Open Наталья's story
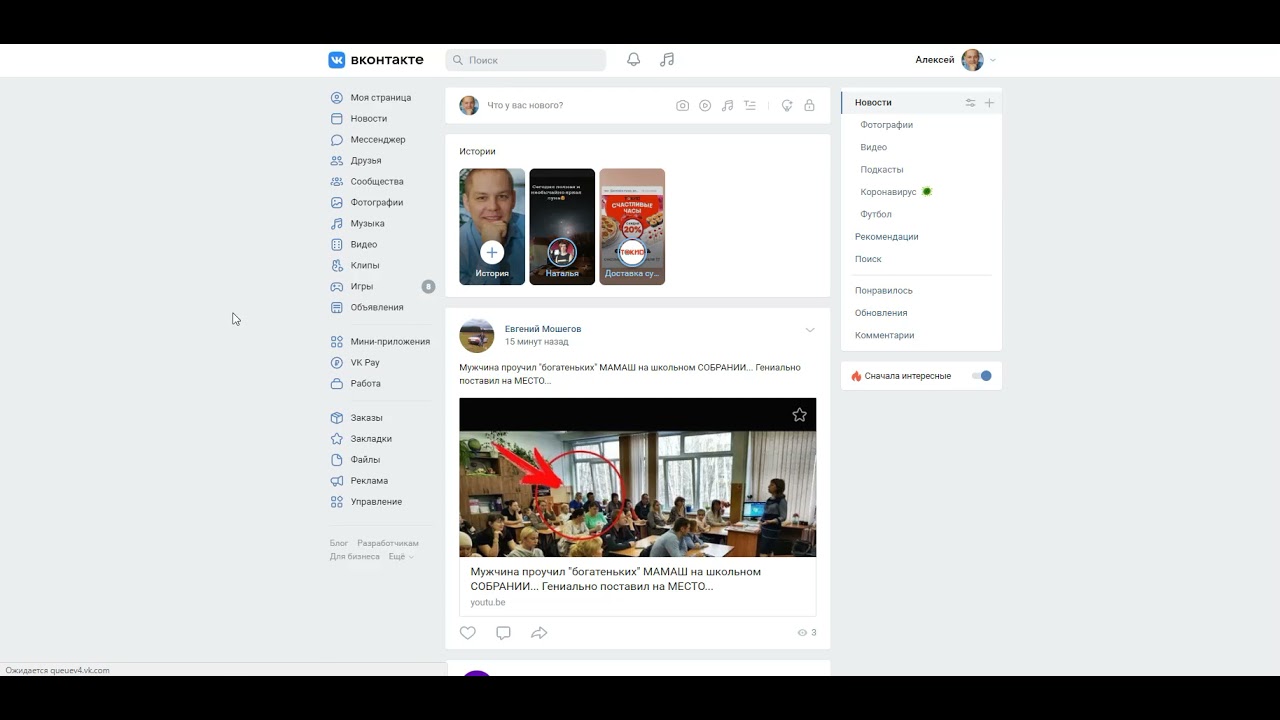1280x720 pixels. 562,227
